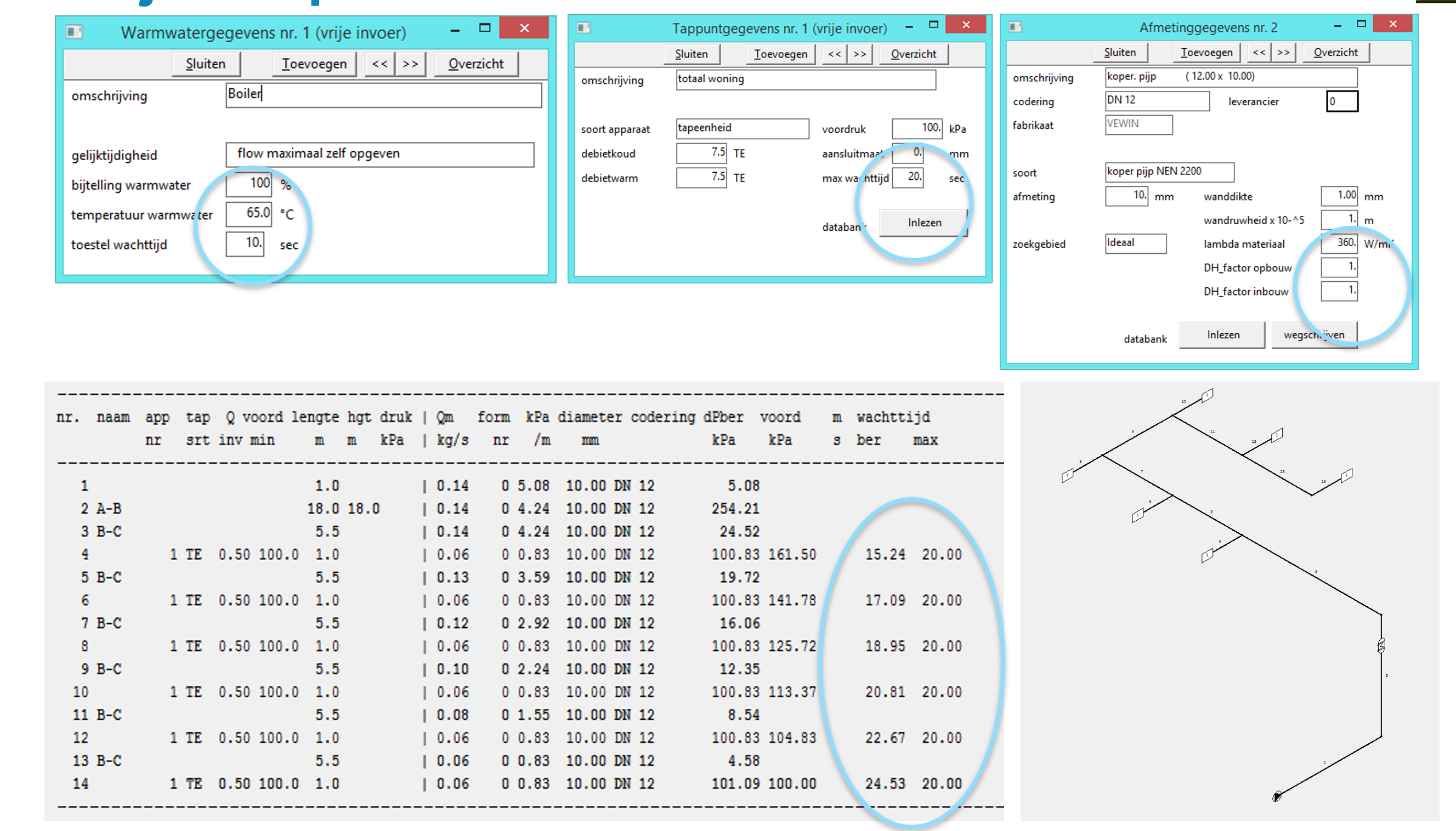
Task: Click the wegschrijven databank button
Action: pos(1313,335)
